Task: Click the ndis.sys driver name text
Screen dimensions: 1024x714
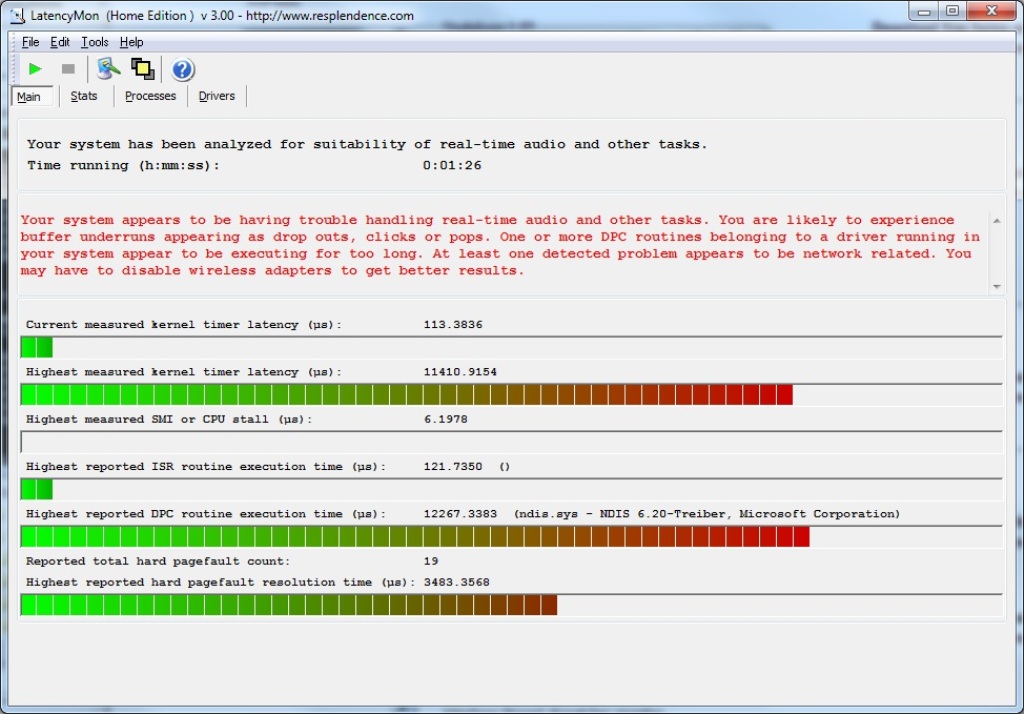Action: (x=707, y=514)
